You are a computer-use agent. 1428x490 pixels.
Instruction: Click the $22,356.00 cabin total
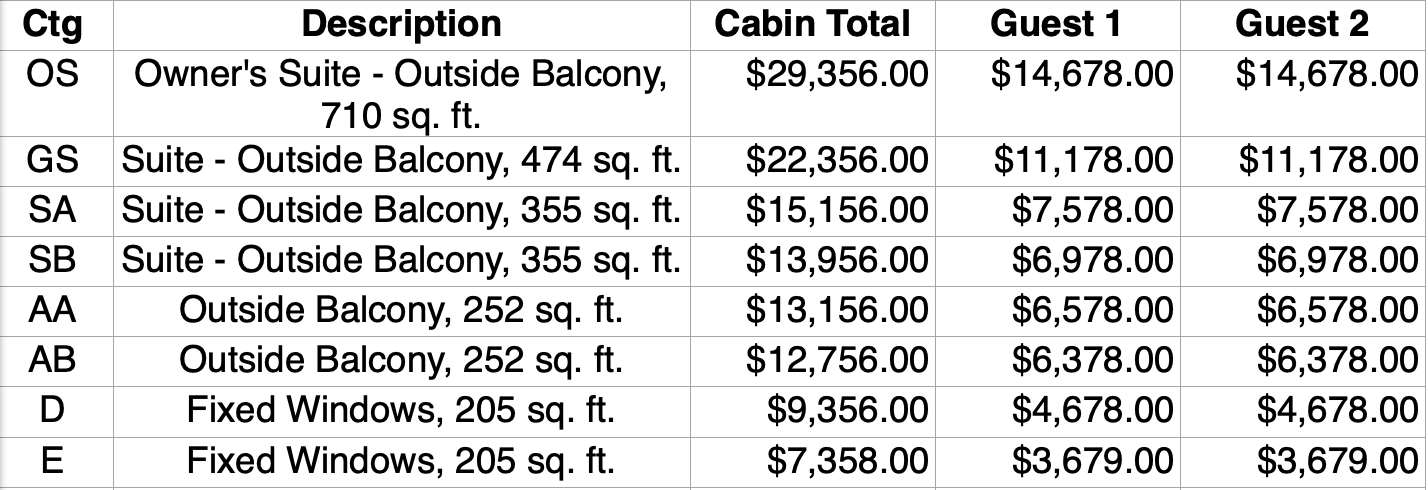point(837,160)
